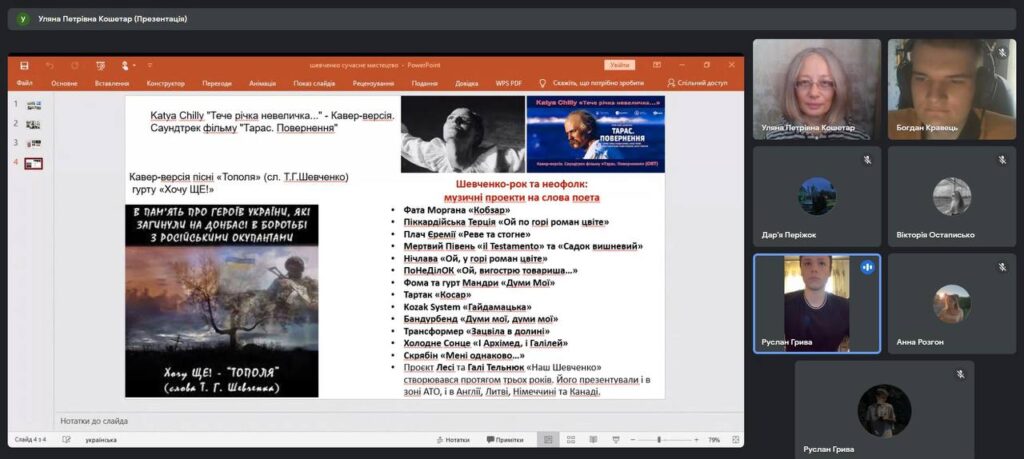Screen dimensions: 1024x459
Task: Toggle normal view button in status bar
Action: (x=547, y=439)
